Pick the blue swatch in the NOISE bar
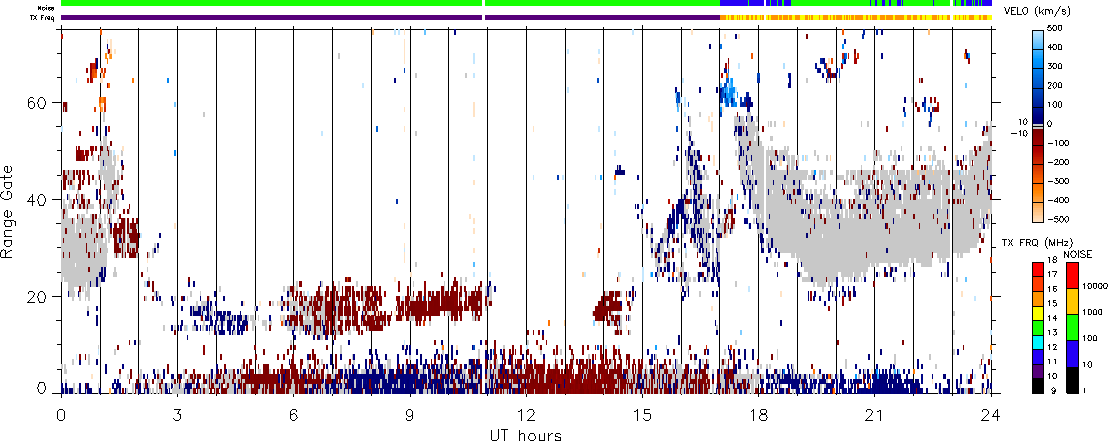Viewport: 1108px width, 441px height. pyautogui.click(x=1072, y=353)
